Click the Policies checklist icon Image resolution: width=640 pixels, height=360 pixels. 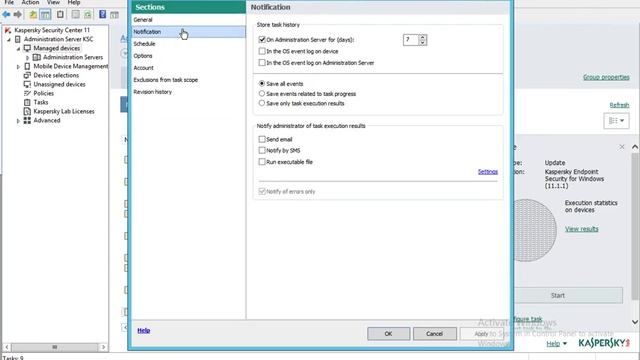pos(27,93)
